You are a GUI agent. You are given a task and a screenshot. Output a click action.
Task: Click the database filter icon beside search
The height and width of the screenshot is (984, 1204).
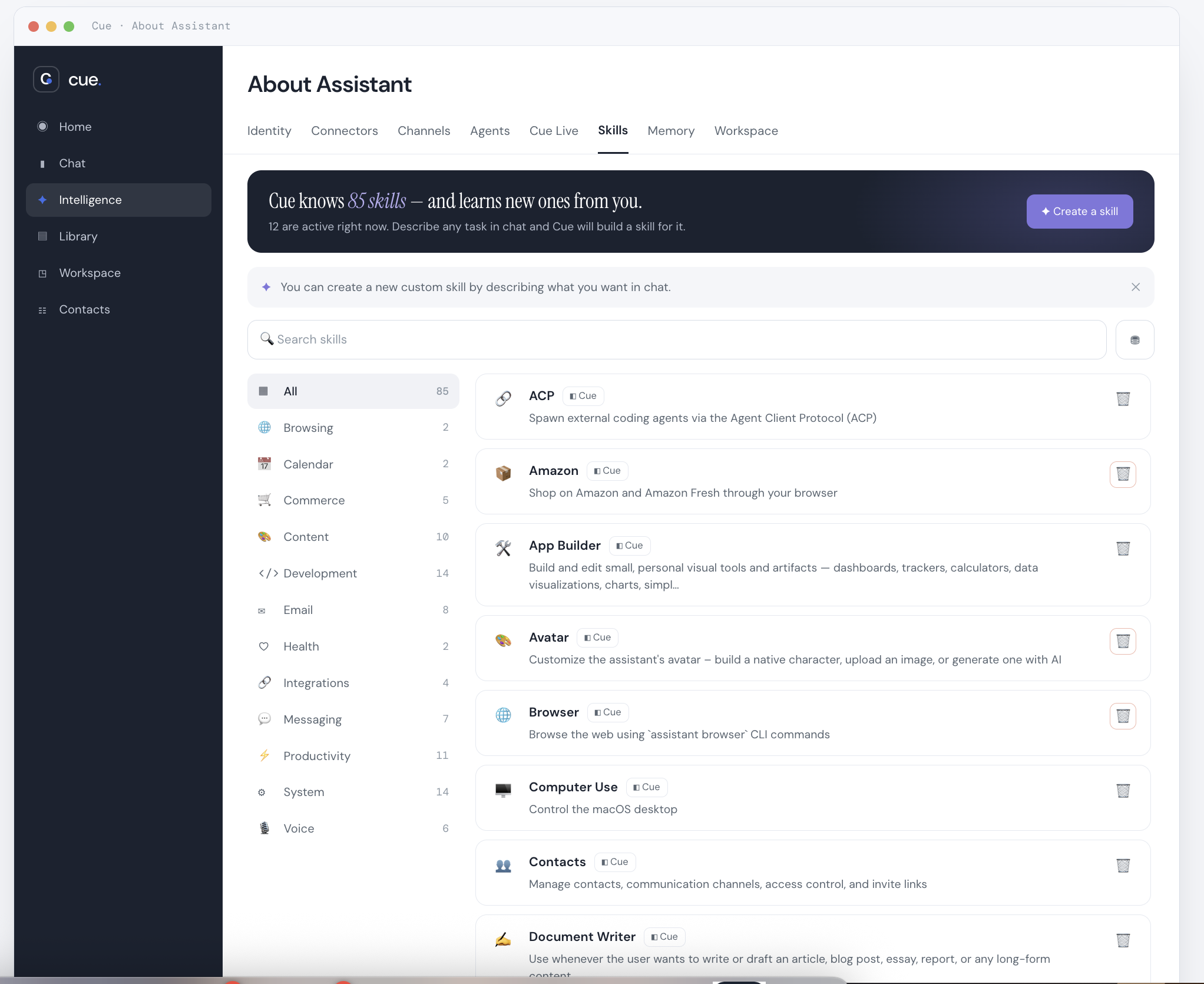pyautogui.click(x=1134, y=339)
